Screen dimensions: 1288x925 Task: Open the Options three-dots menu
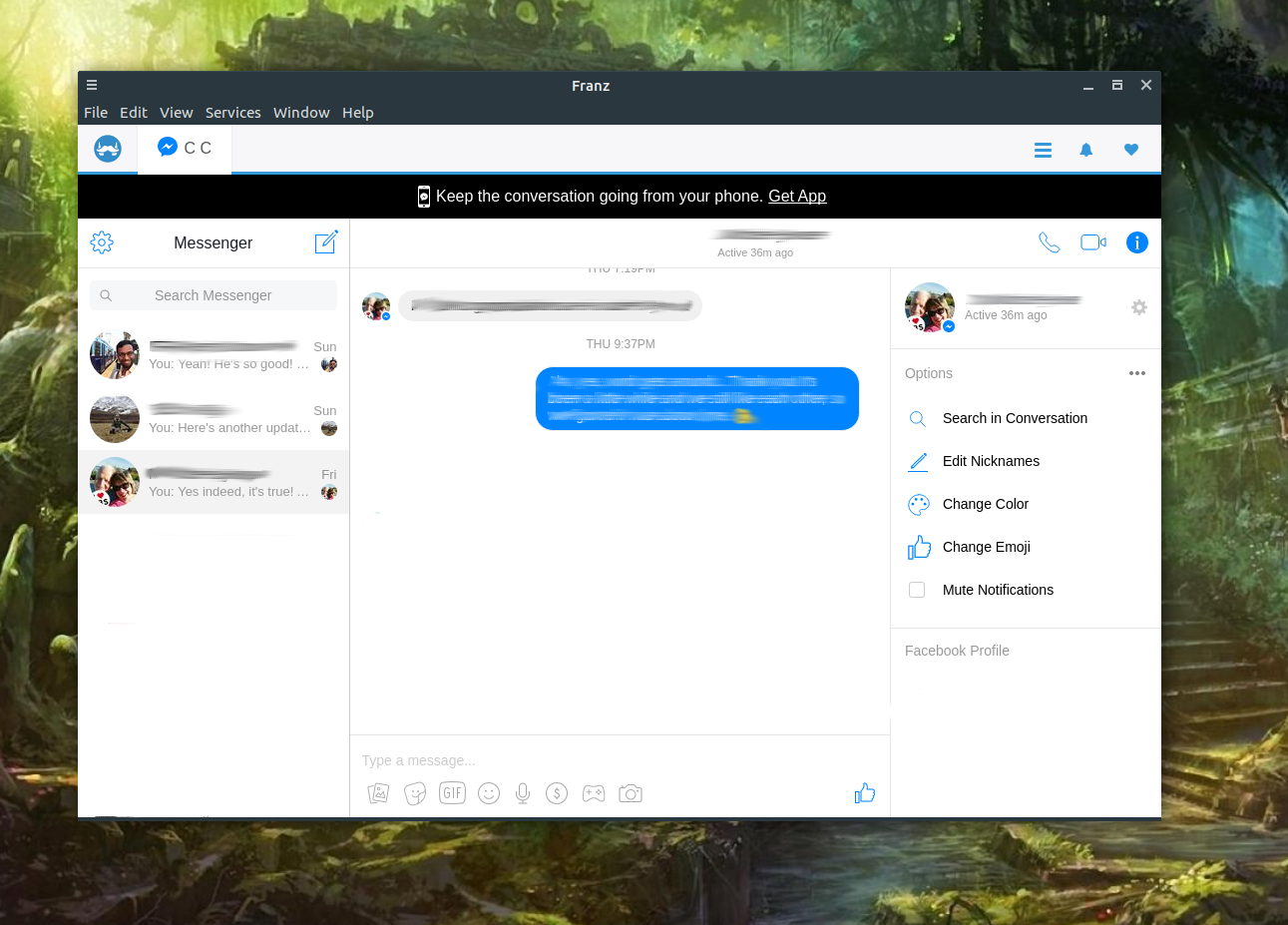coord(1137,373)
